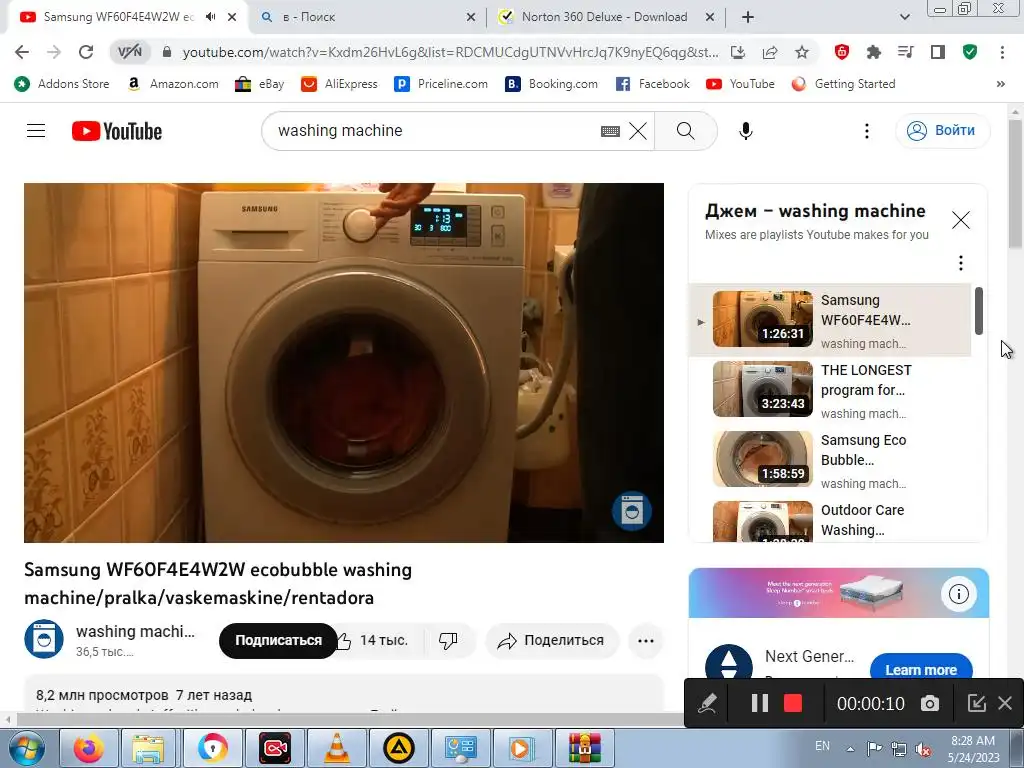Switch to the в - Поиск tab
Viewport: 1024px width, 768px height.
tap(368, 17)
